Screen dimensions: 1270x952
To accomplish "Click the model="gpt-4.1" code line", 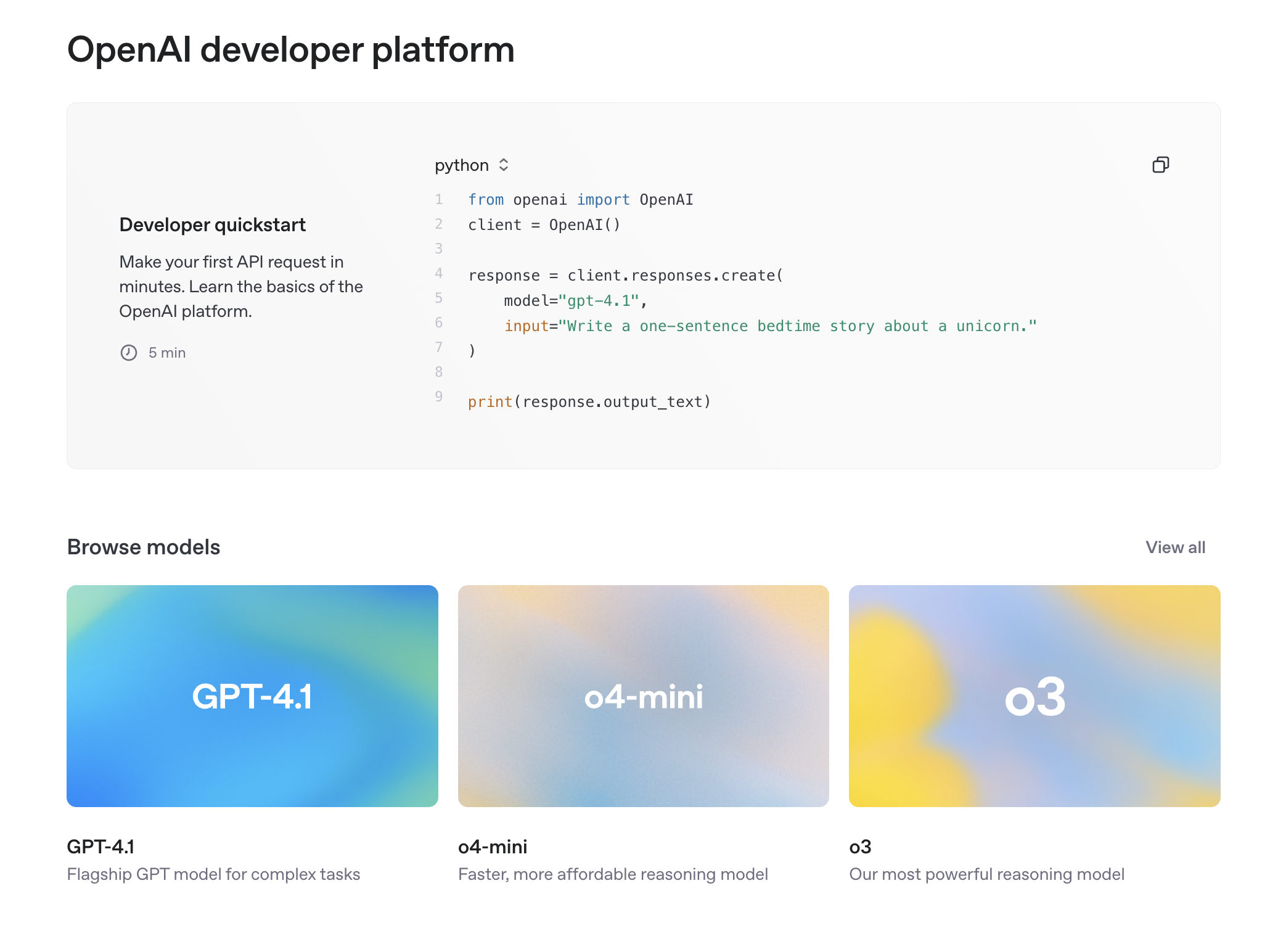I will pyautogui.click(x=575, y=301).
